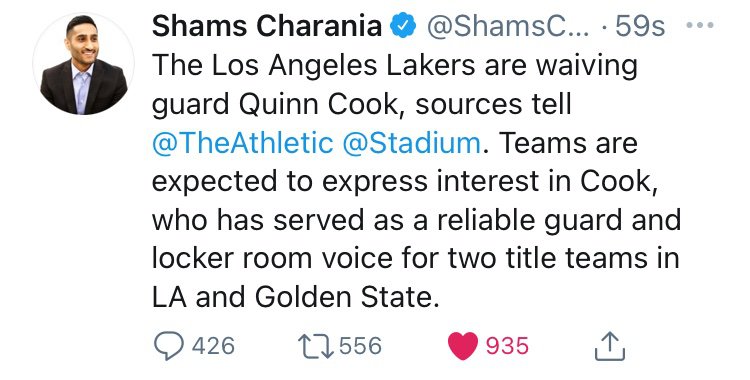Image resolution: width=750 pixels, height=380 pixels.
Task: Open the three-dot more options menu
Action: pos(700,25)
